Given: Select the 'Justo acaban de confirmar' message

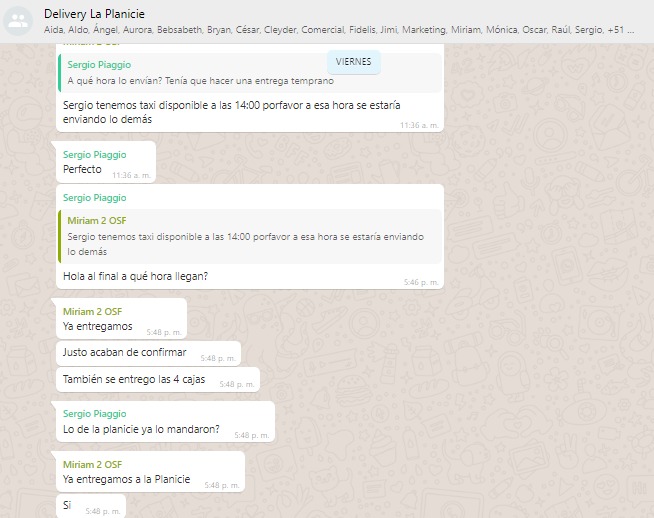Looking at the screenshot, I should [x=124, y=352].
